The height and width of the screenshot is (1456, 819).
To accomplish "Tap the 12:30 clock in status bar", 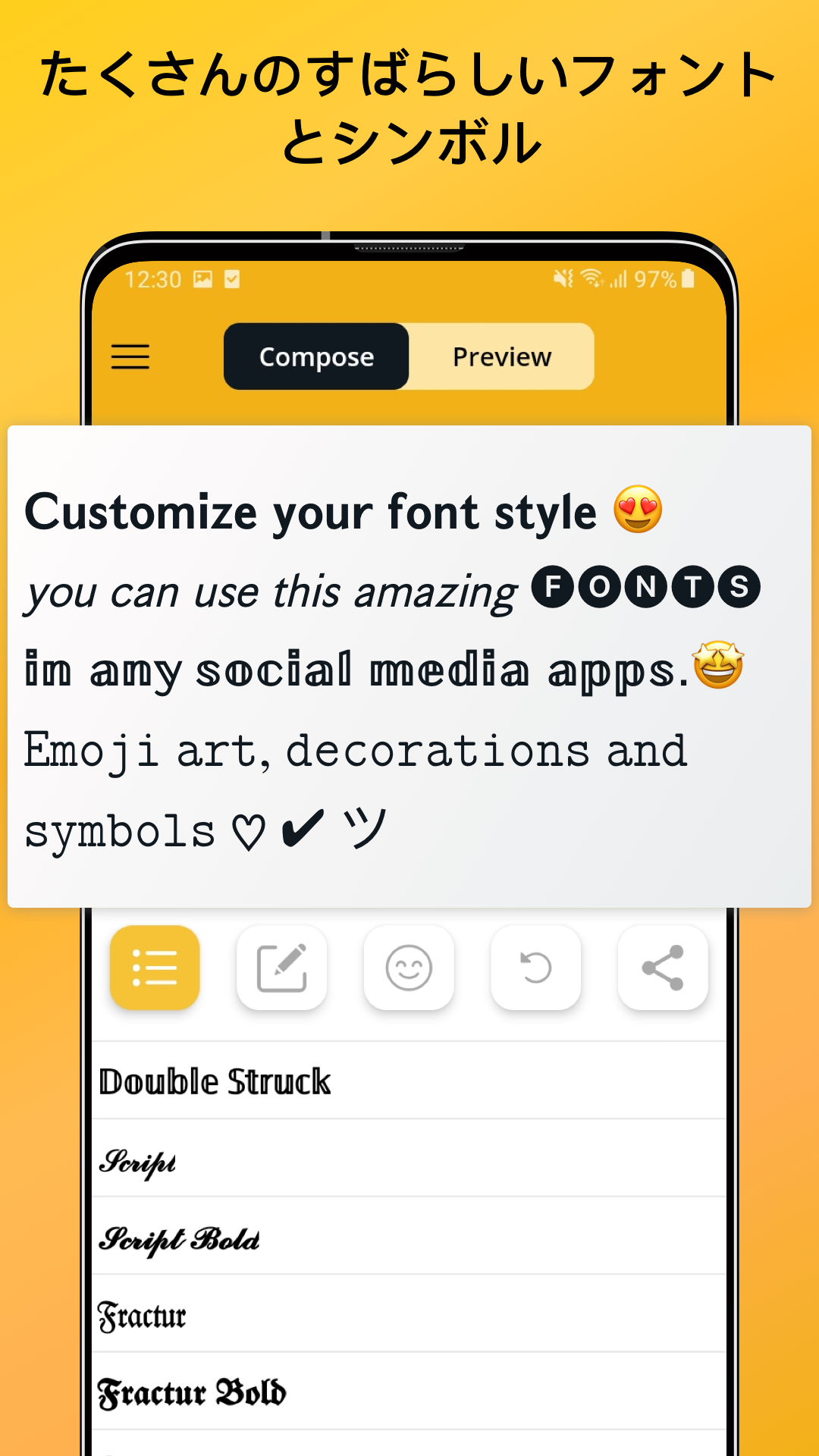I will click(x=153, y=280).
